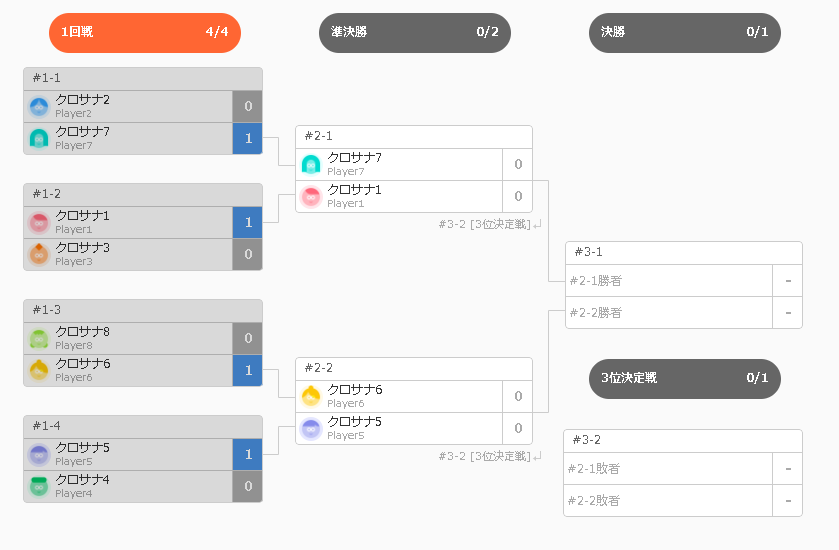839x550 pixels.
Task: Select the 準決勝 round tab
Action: tap(415, 33)
